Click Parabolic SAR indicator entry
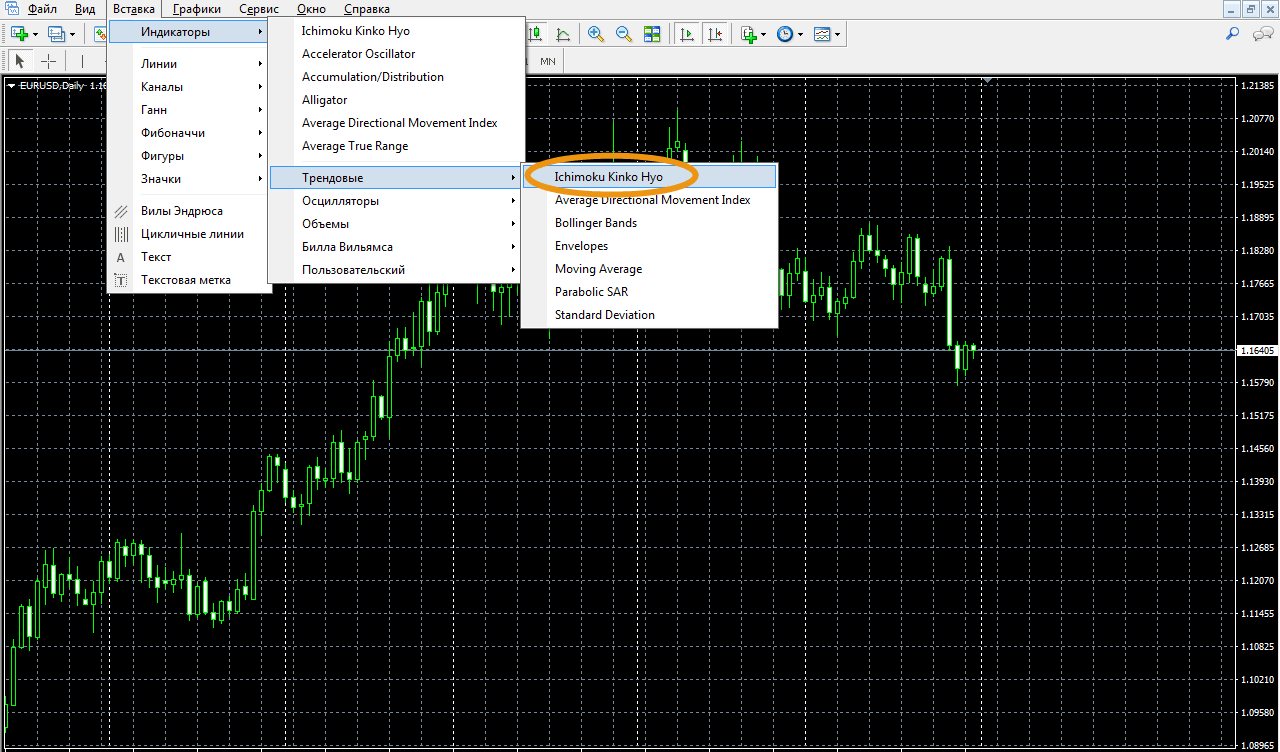 point(591,292)
